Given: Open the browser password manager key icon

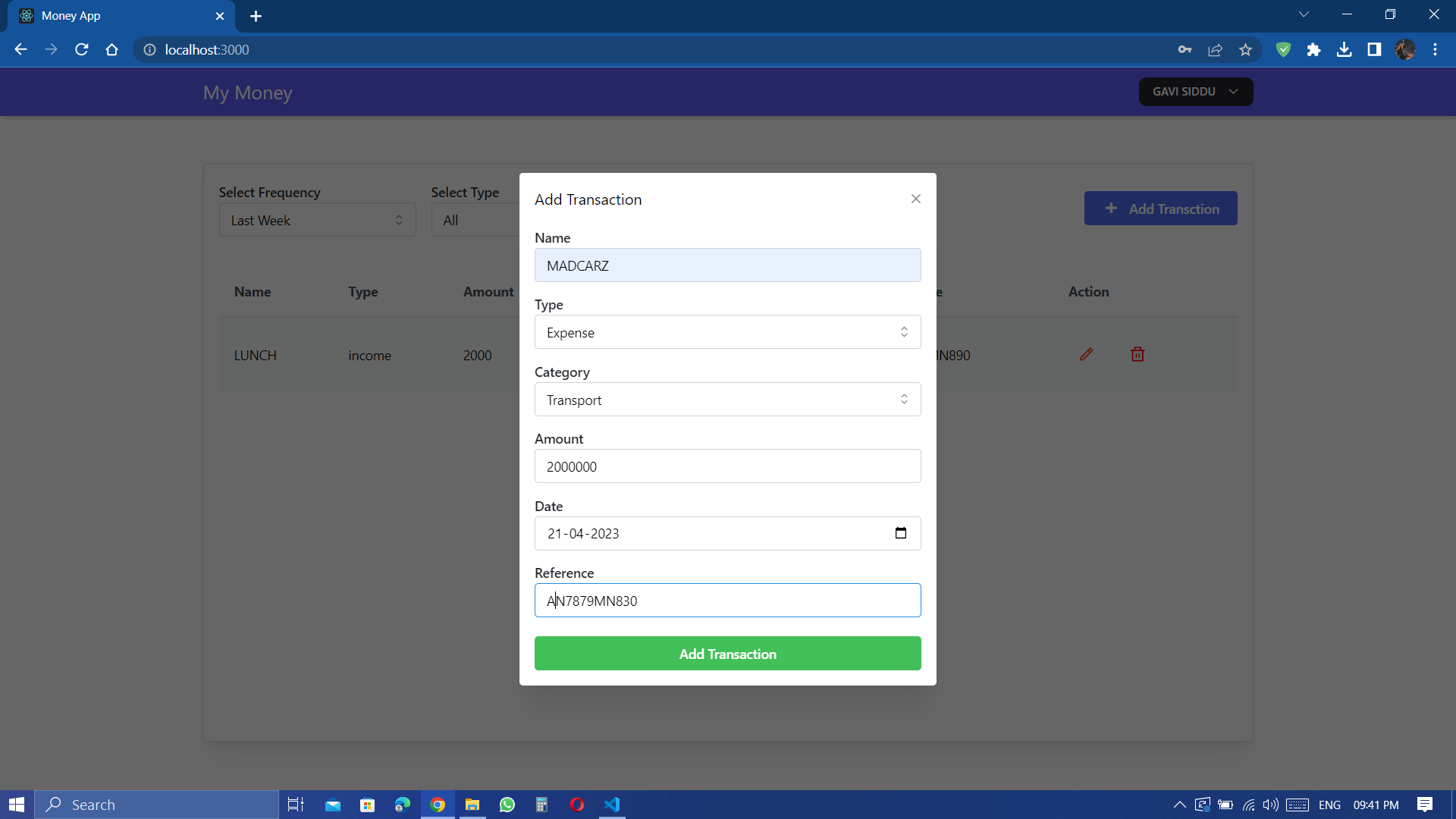Looking at the screenshot, I should coord(1185,49).
